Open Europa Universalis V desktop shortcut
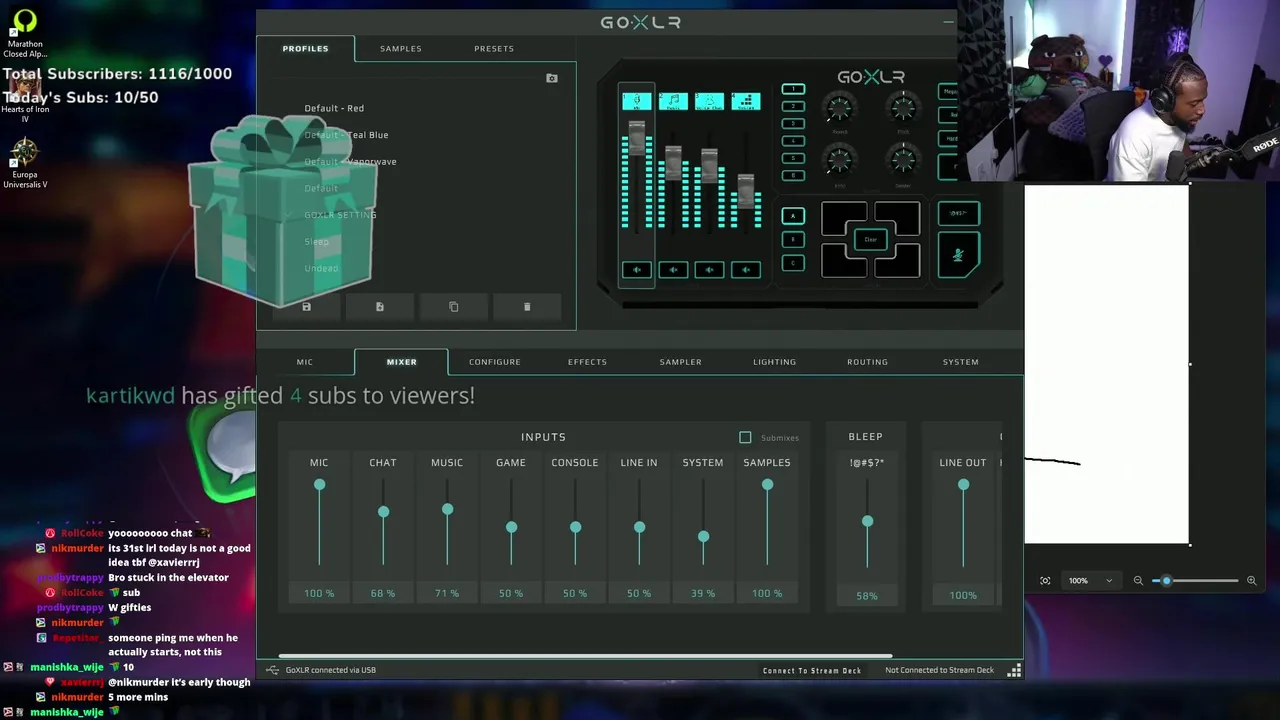The image size is (1280, 720). pos(25,162)
